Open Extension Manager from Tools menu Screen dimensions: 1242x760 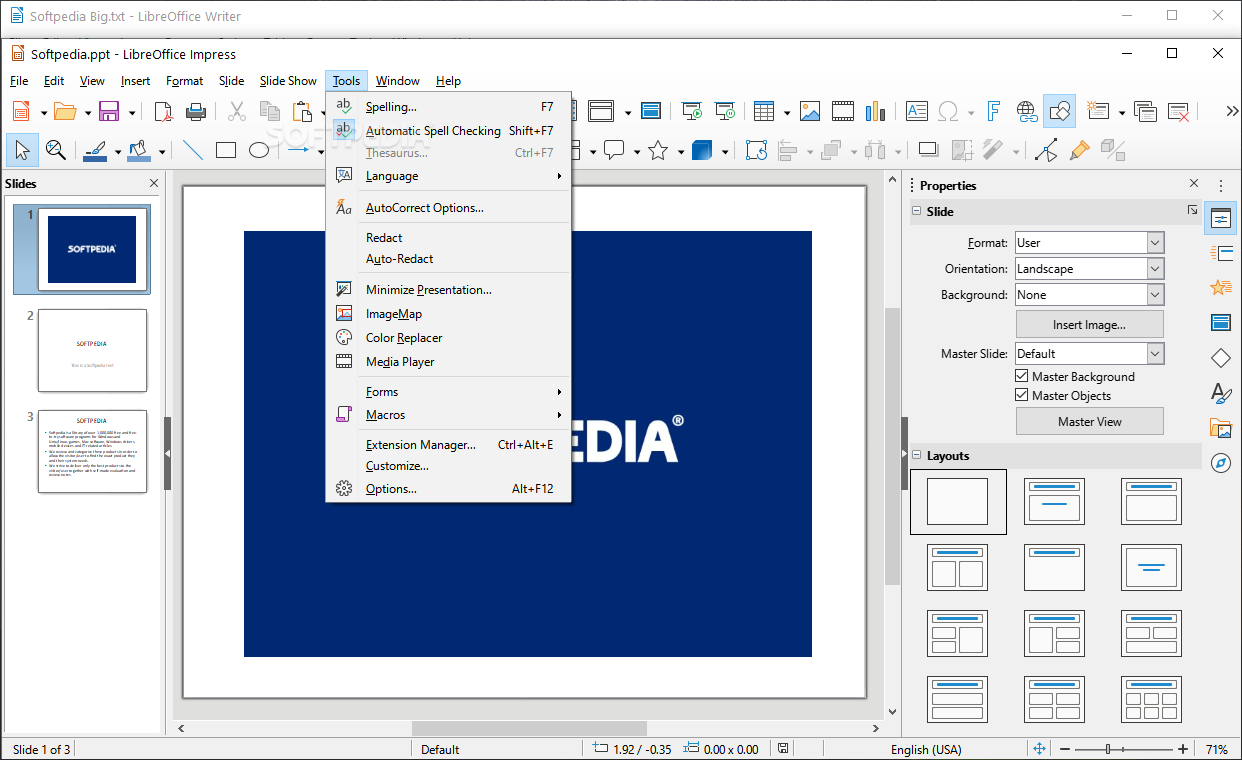click(448, 445)
